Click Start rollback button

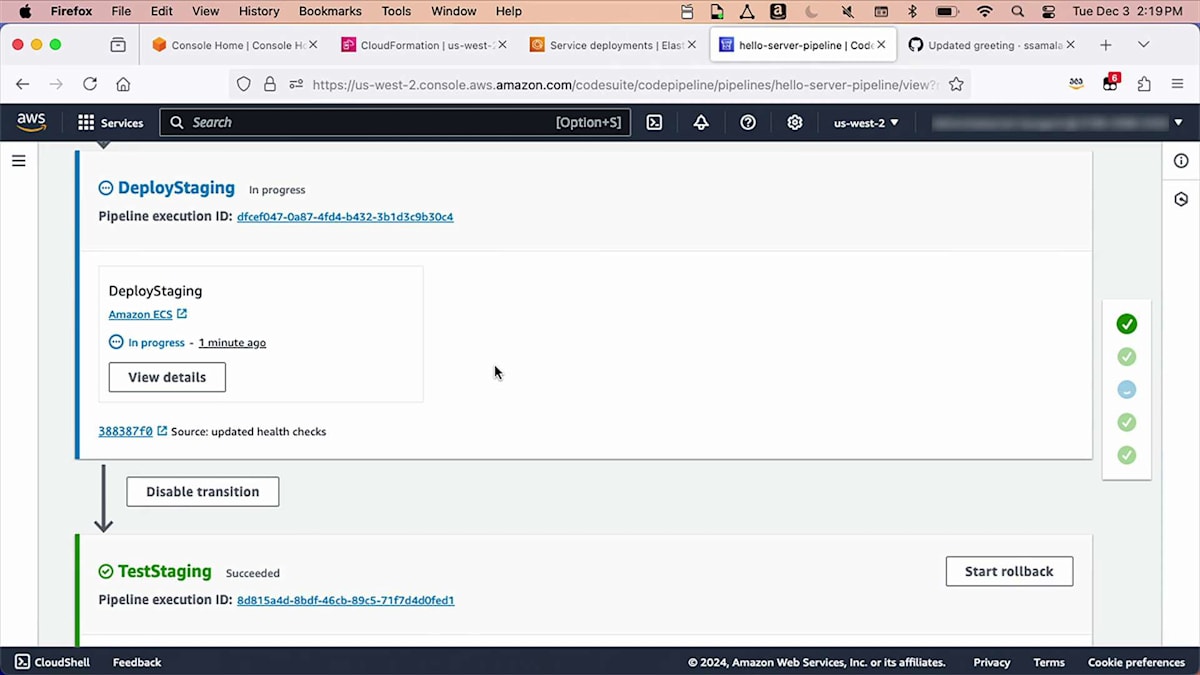(x=1009, y=571)
